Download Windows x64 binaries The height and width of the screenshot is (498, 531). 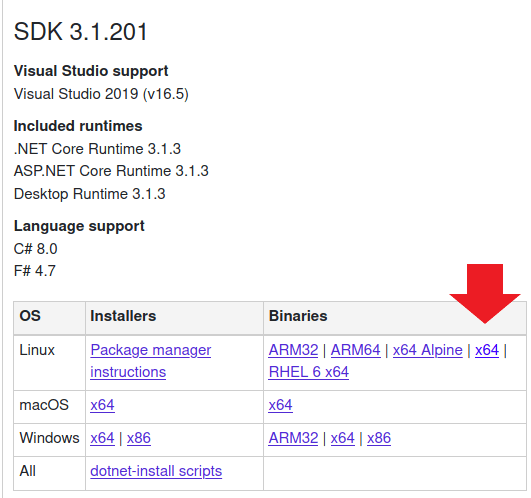point(343,438)
